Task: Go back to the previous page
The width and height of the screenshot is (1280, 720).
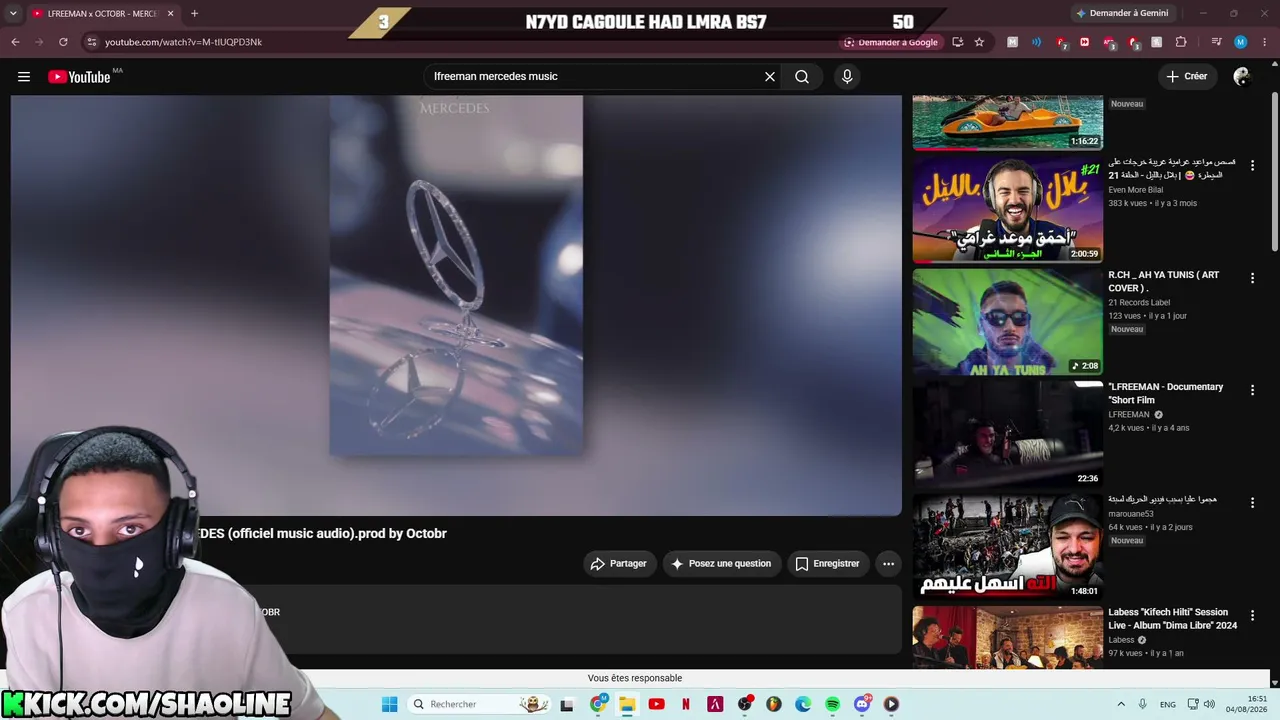Action: click(x=15, y=42)
